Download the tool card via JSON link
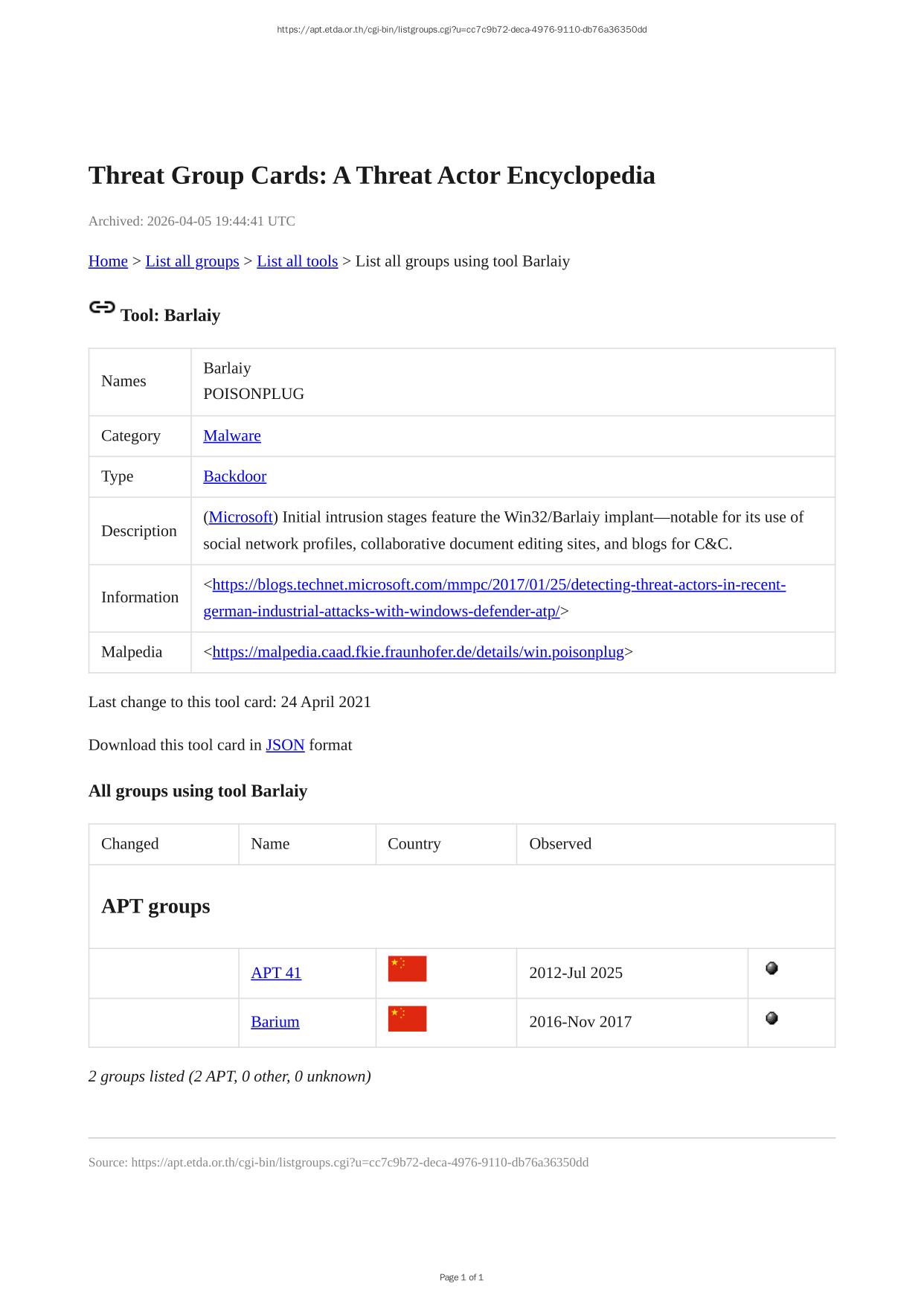924x1307 pixels. (x=285, y=745)
